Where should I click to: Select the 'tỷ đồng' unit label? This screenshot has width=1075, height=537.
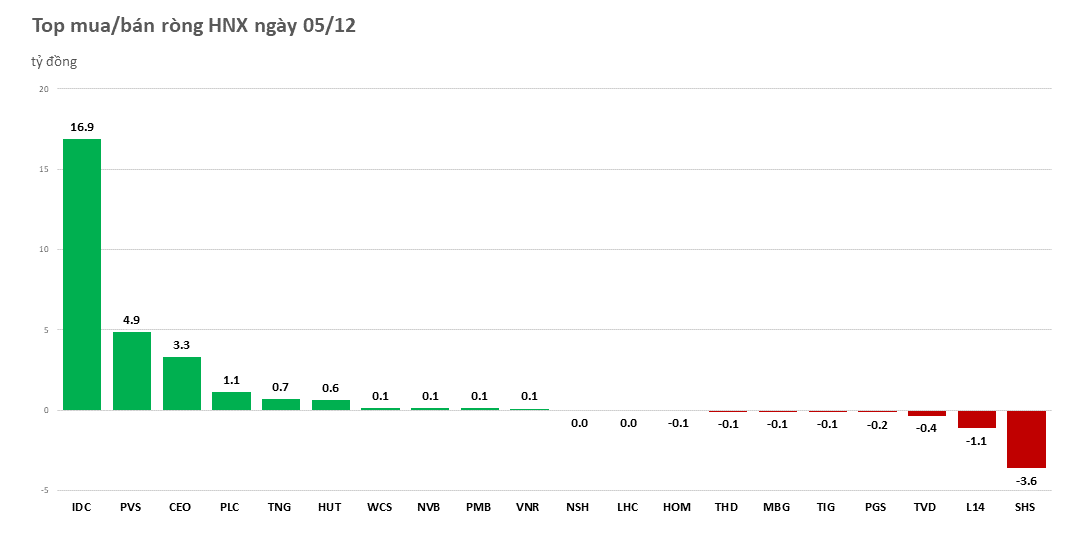tap(54, 62)
